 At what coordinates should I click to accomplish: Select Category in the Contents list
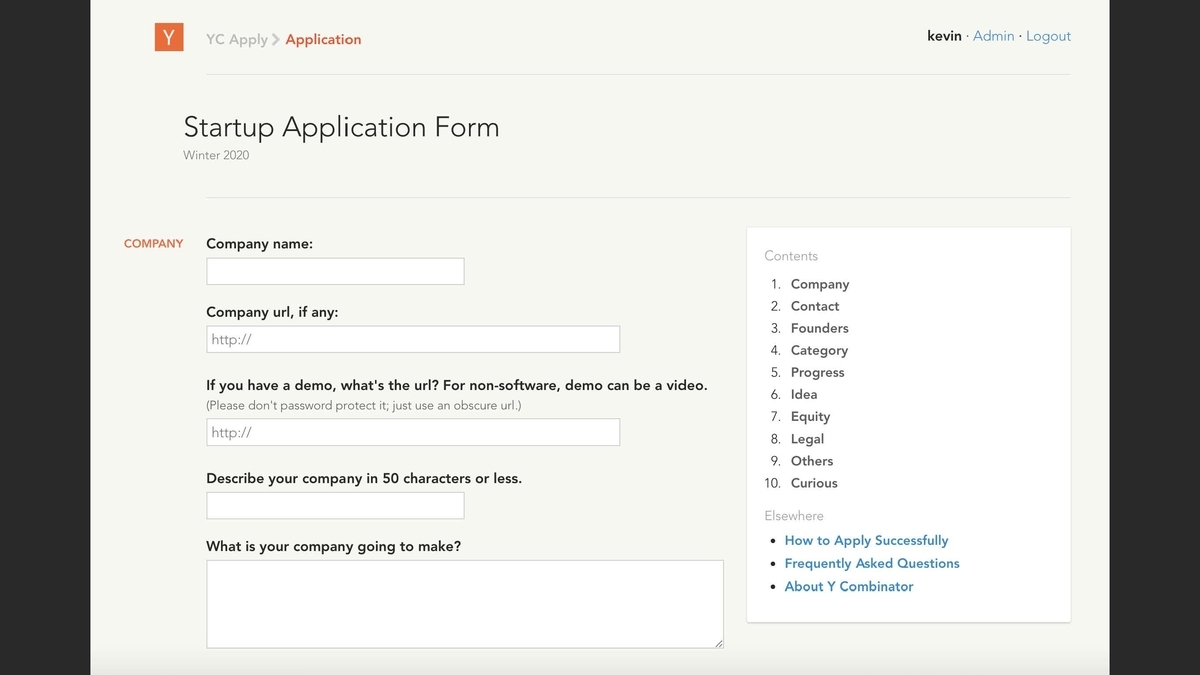[x=819, y=350]
